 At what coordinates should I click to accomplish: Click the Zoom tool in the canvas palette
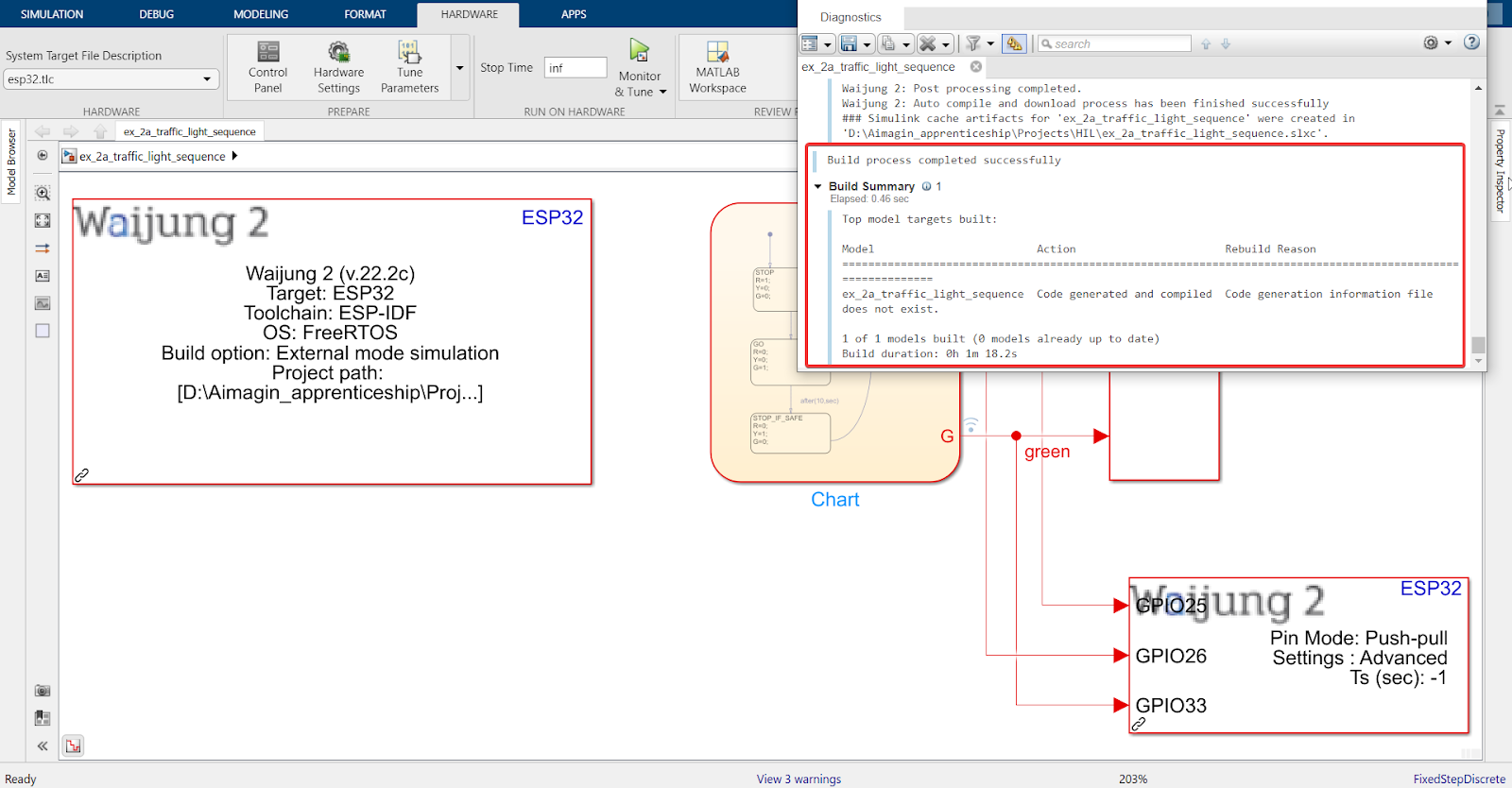click(x=43, y=193)
